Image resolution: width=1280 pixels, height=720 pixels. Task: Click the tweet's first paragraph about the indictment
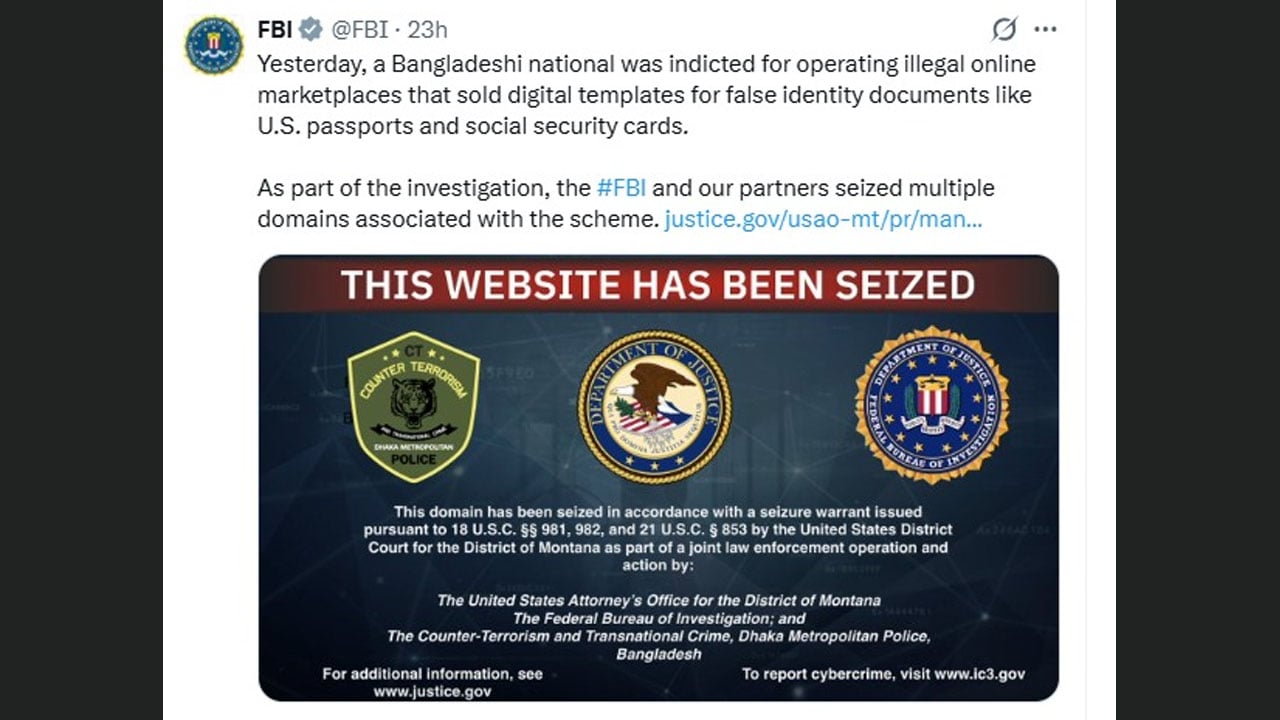coord(645,96)
